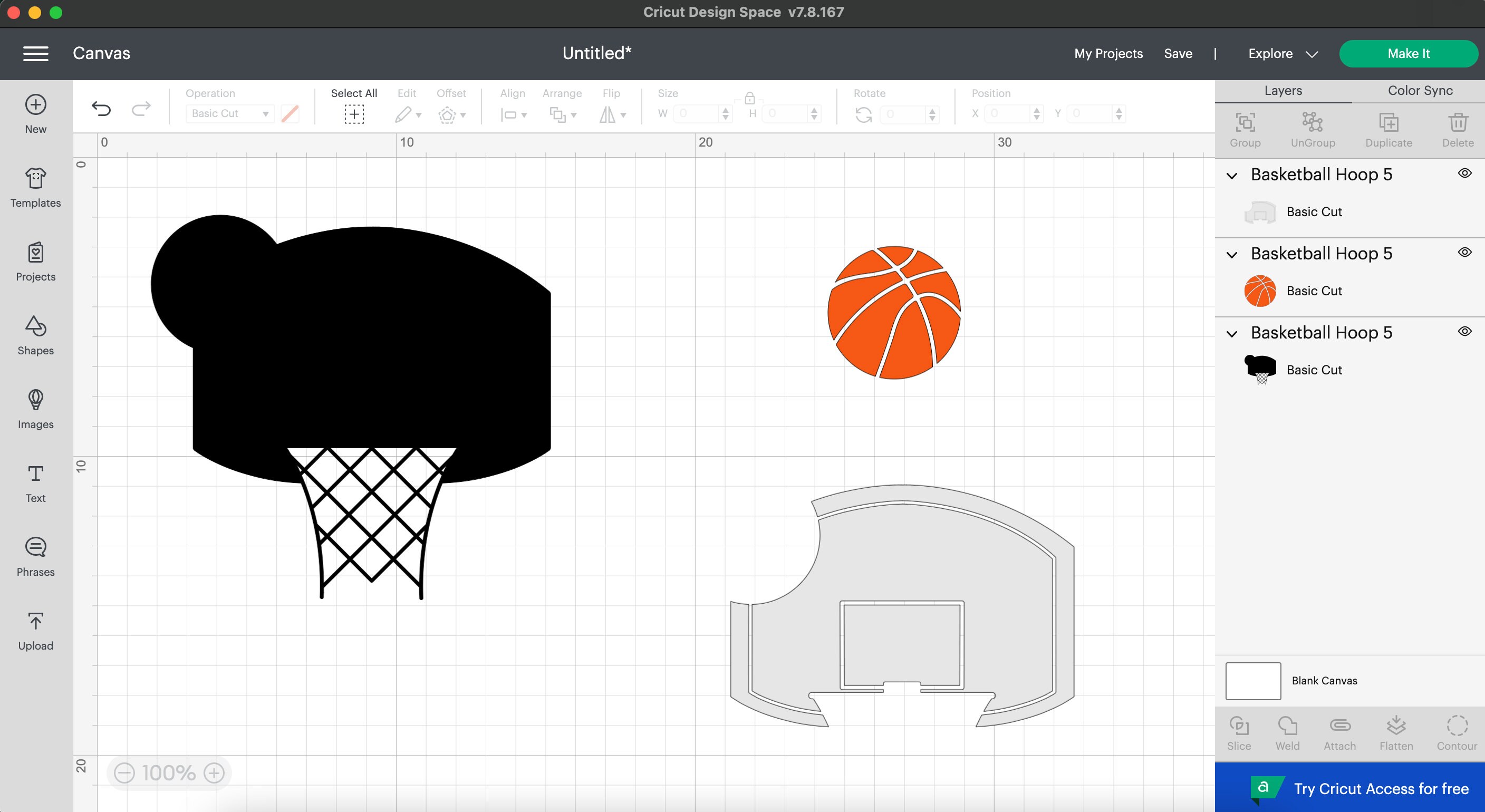Open the Shapes tool

[x=35, y=334]
